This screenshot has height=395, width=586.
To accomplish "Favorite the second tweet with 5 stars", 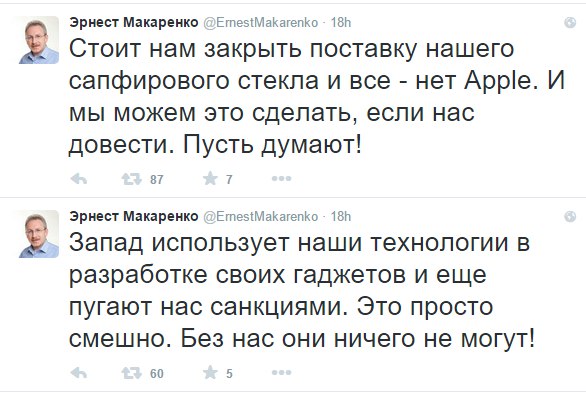I will [x=210, y=373].
